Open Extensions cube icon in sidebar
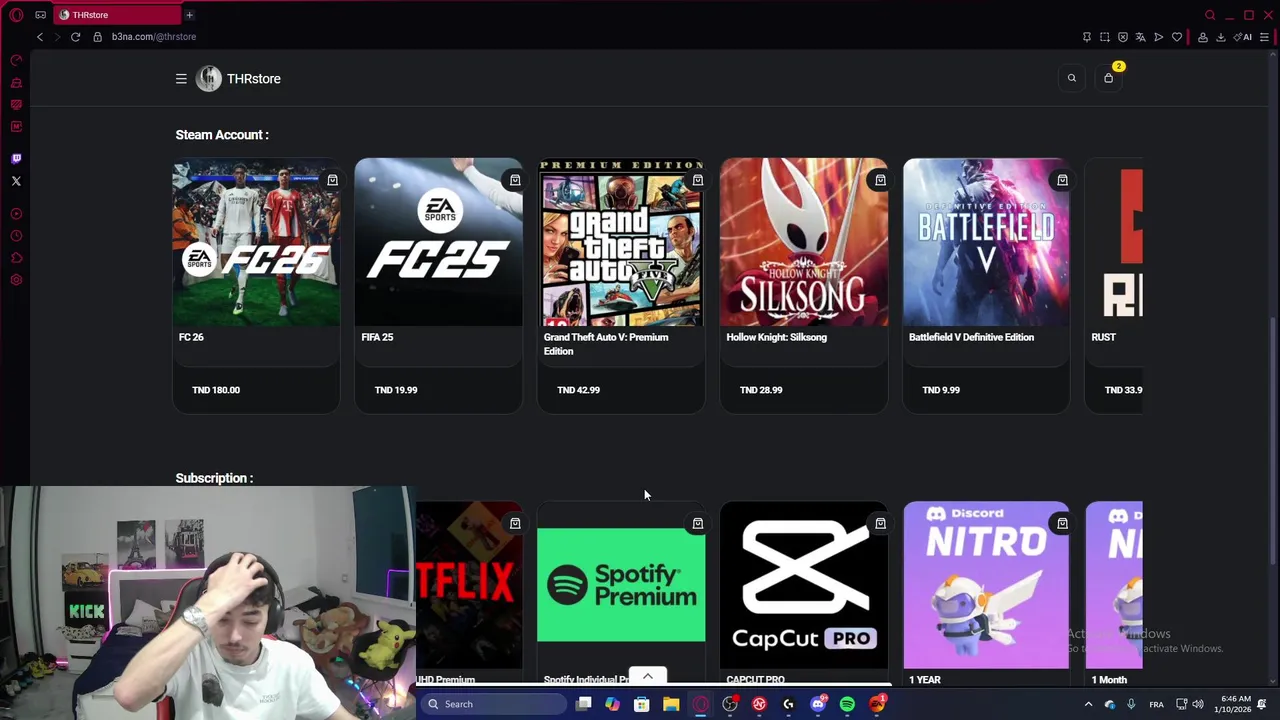The width and height of the screenshot is (1280, 720). click(x=16, y=258)
